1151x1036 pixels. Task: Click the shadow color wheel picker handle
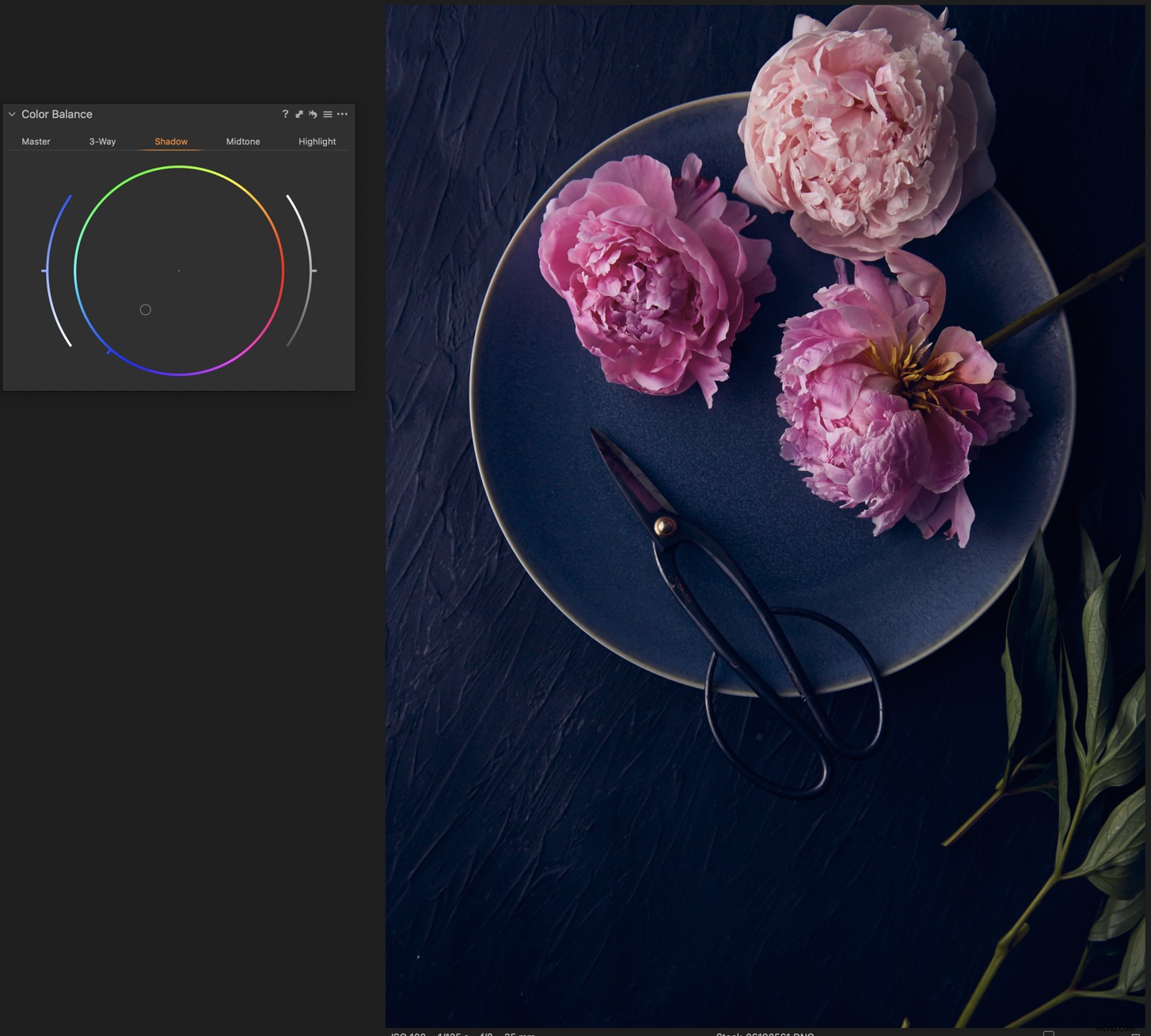pos(146,309)
